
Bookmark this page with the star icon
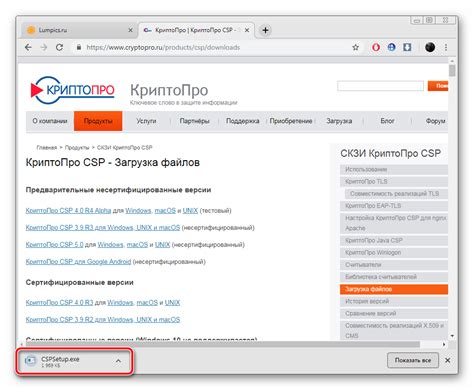[x=355, y=47]
